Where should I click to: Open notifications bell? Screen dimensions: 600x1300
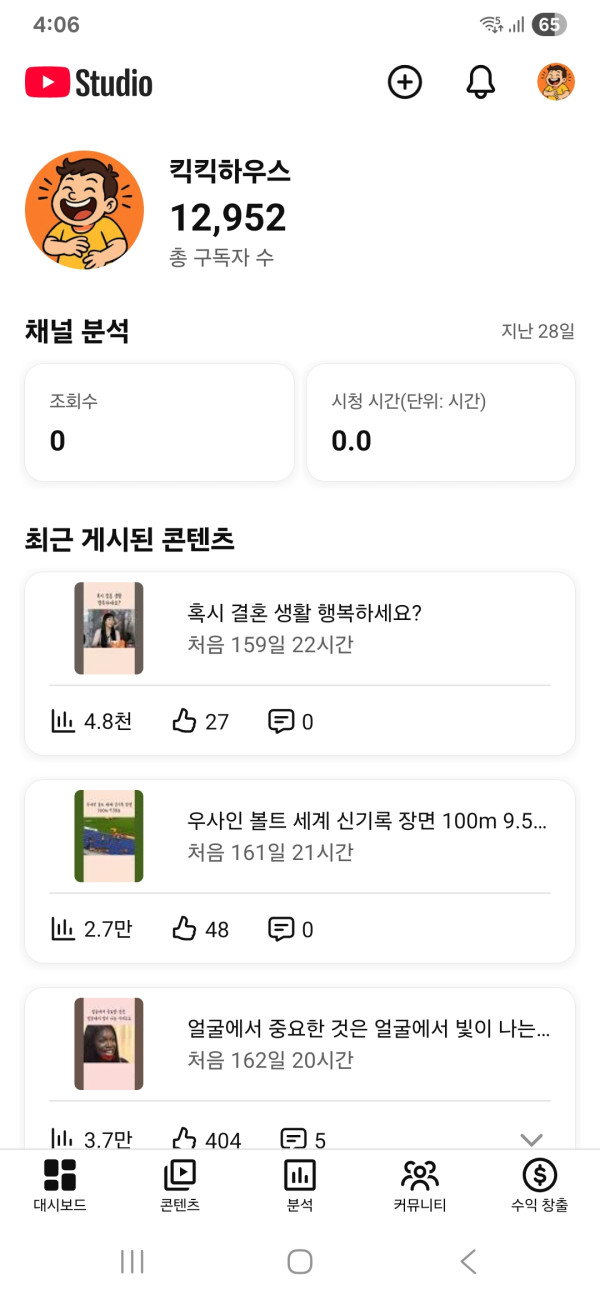481,82
